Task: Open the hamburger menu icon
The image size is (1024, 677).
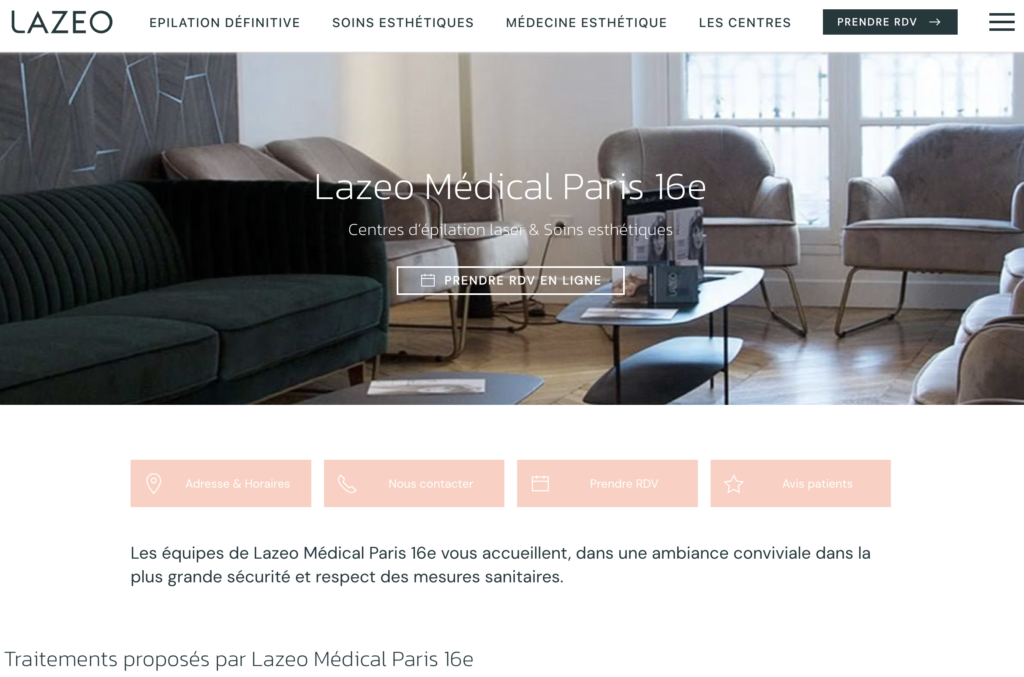Action: 1001,22
